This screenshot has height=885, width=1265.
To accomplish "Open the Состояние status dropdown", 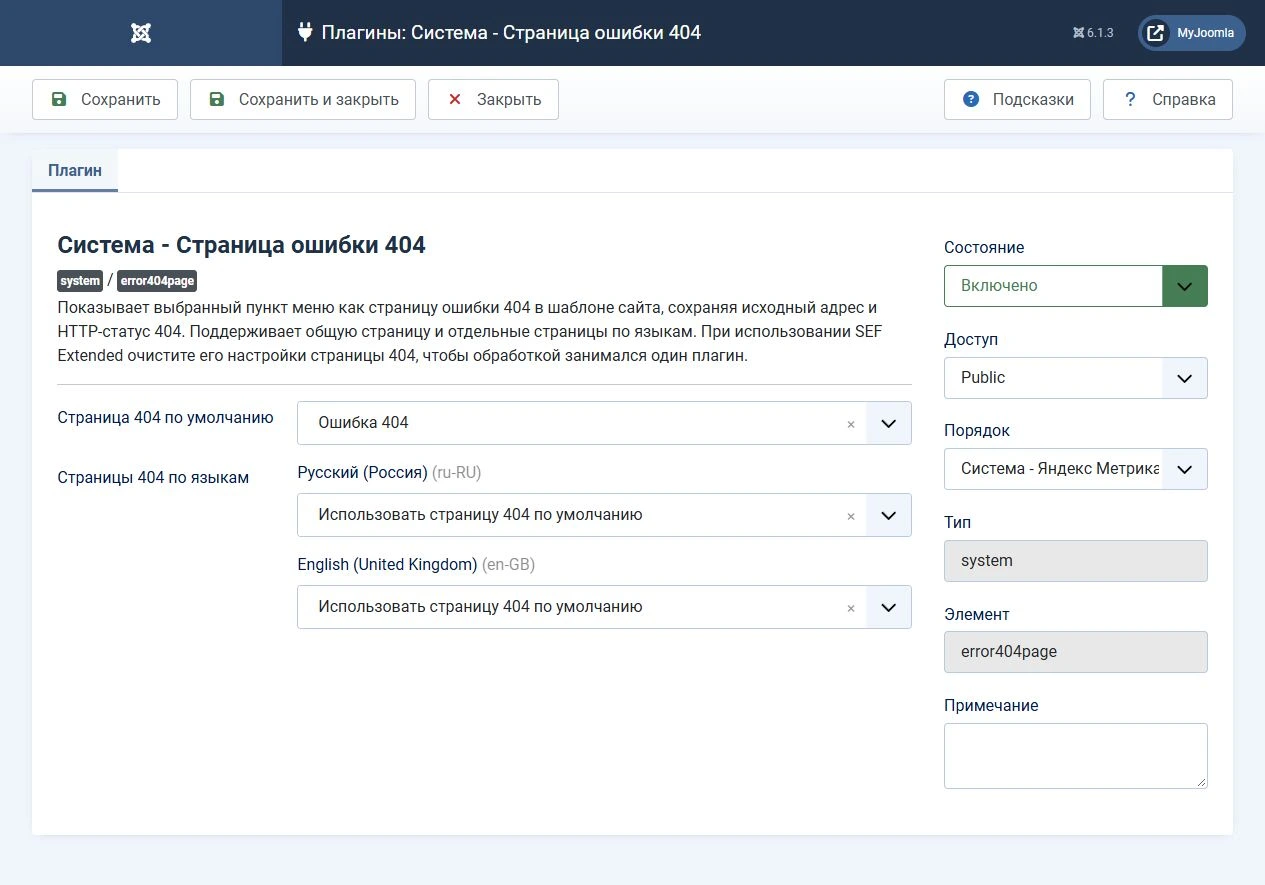I will pyautogui.click(x=1076, y=286).
